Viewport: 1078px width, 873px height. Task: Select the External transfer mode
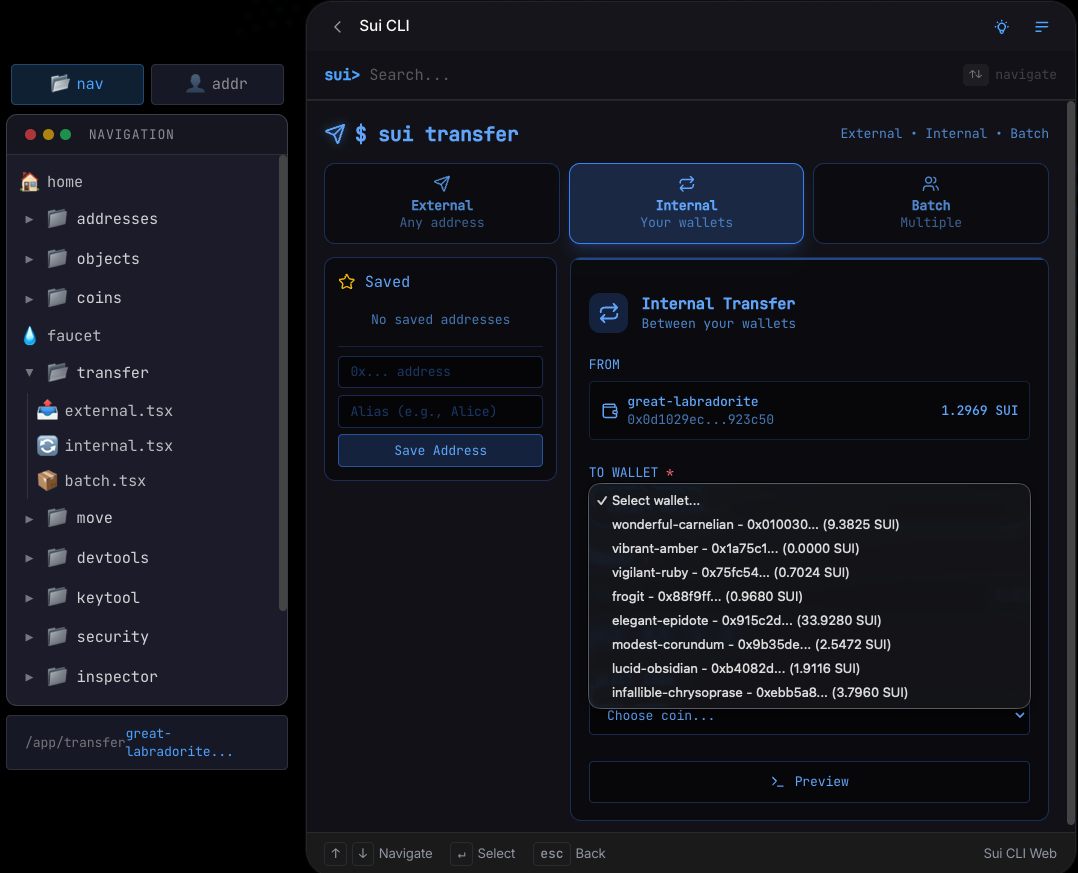441,203
